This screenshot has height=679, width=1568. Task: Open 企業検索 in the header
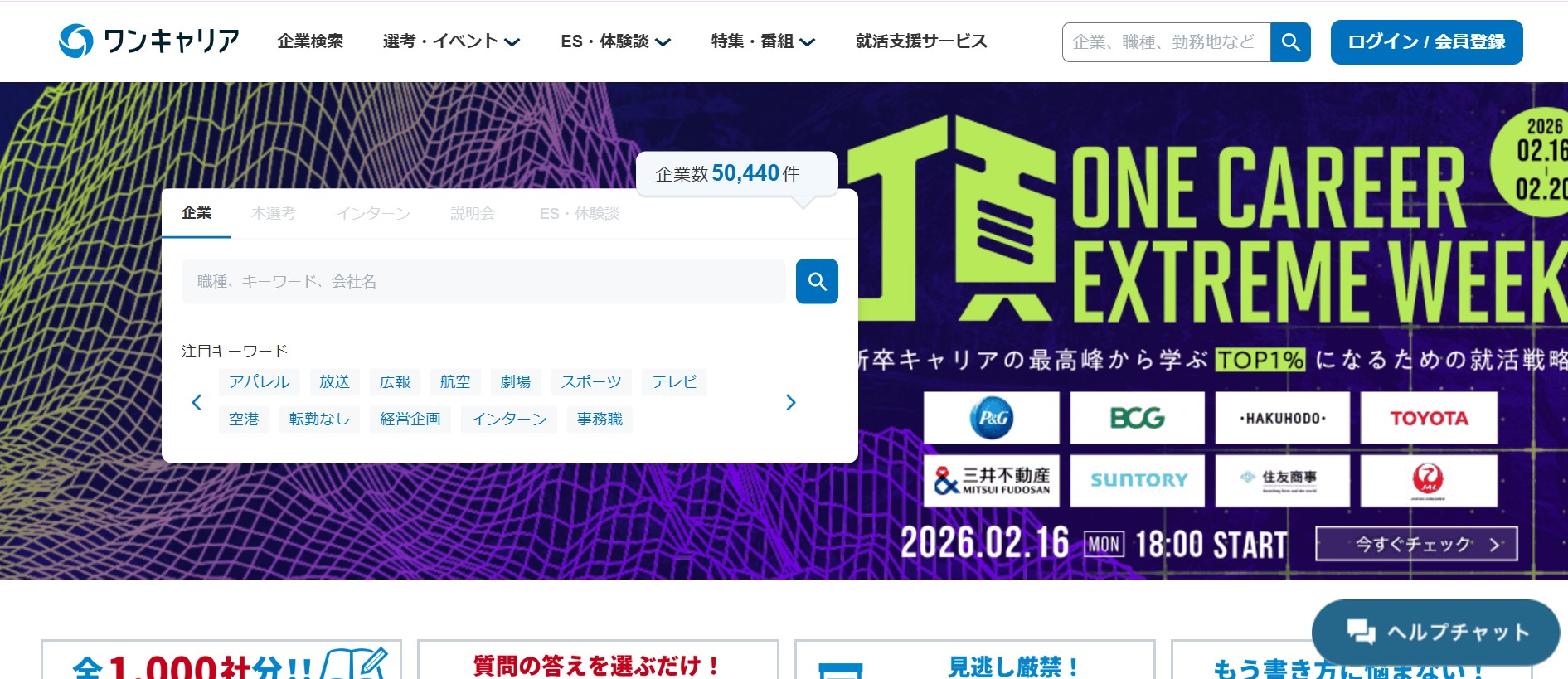tap(310, 41)
